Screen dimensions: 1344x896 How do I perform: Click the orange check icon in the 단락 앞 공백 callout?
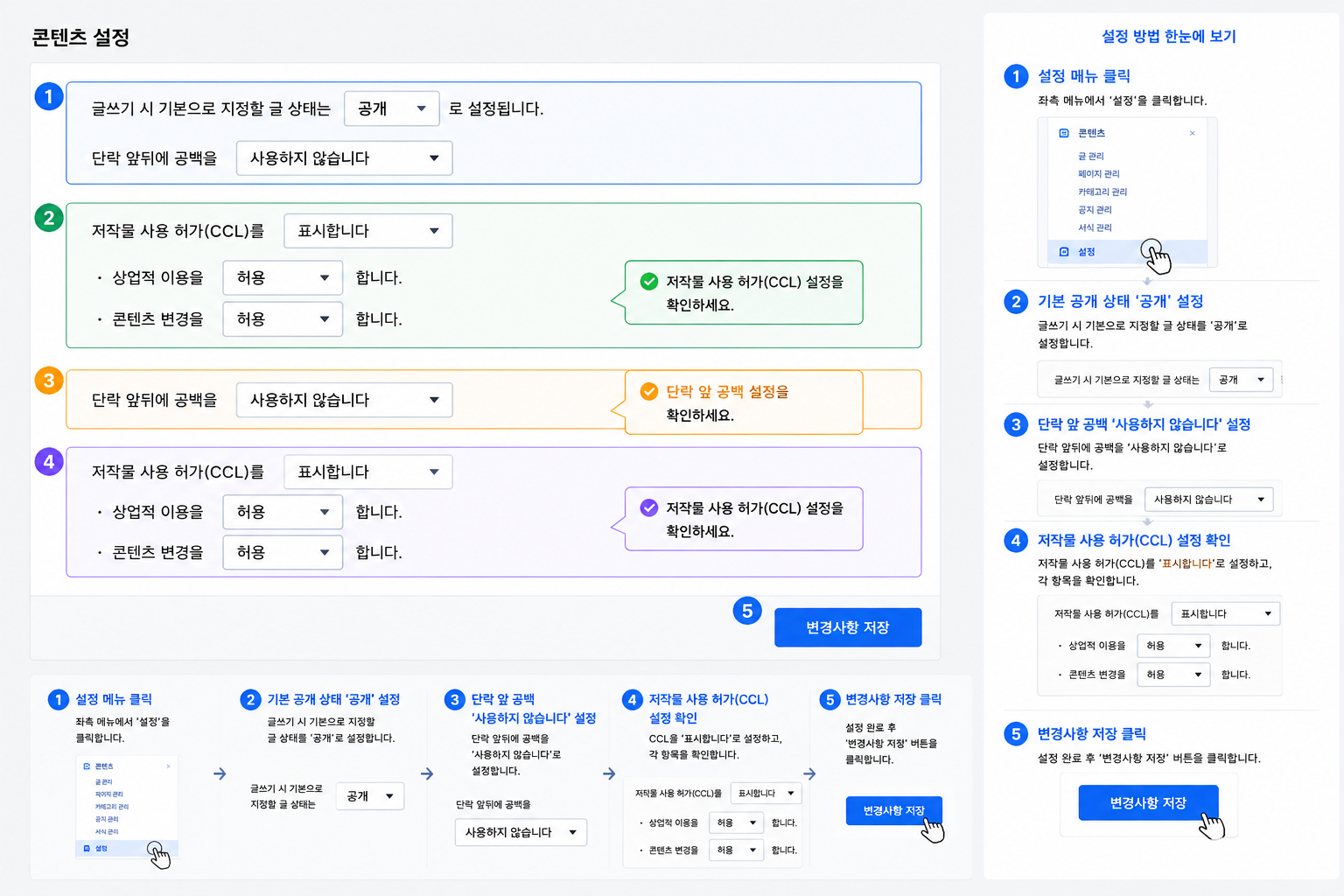[649, 391]
